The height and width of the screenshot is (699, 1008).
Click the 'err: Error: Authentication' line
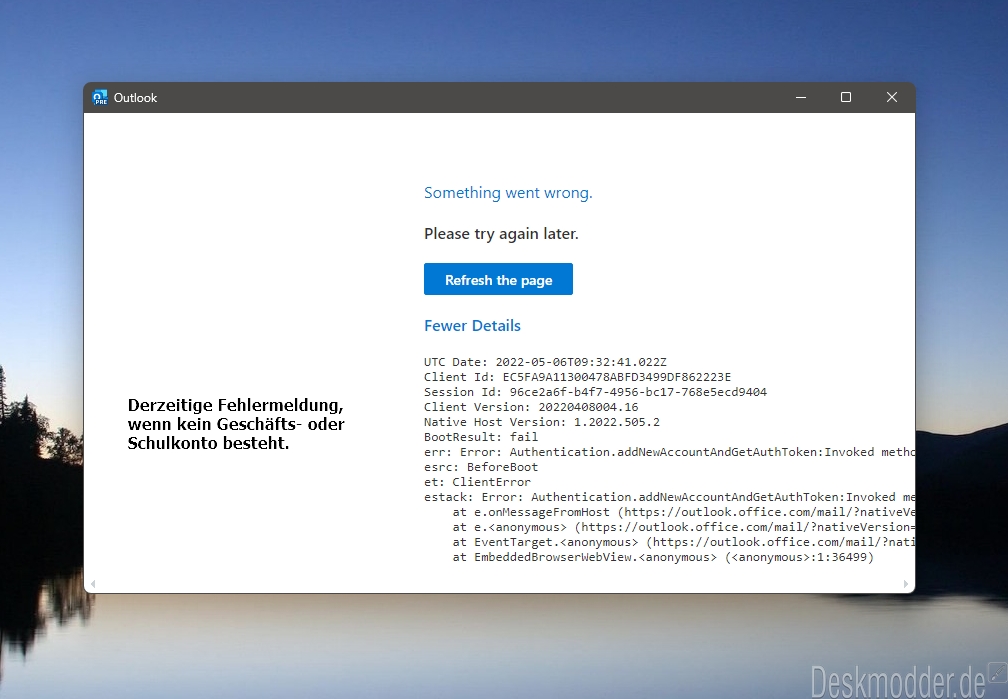pyautogui.click(x=669, y=452)
